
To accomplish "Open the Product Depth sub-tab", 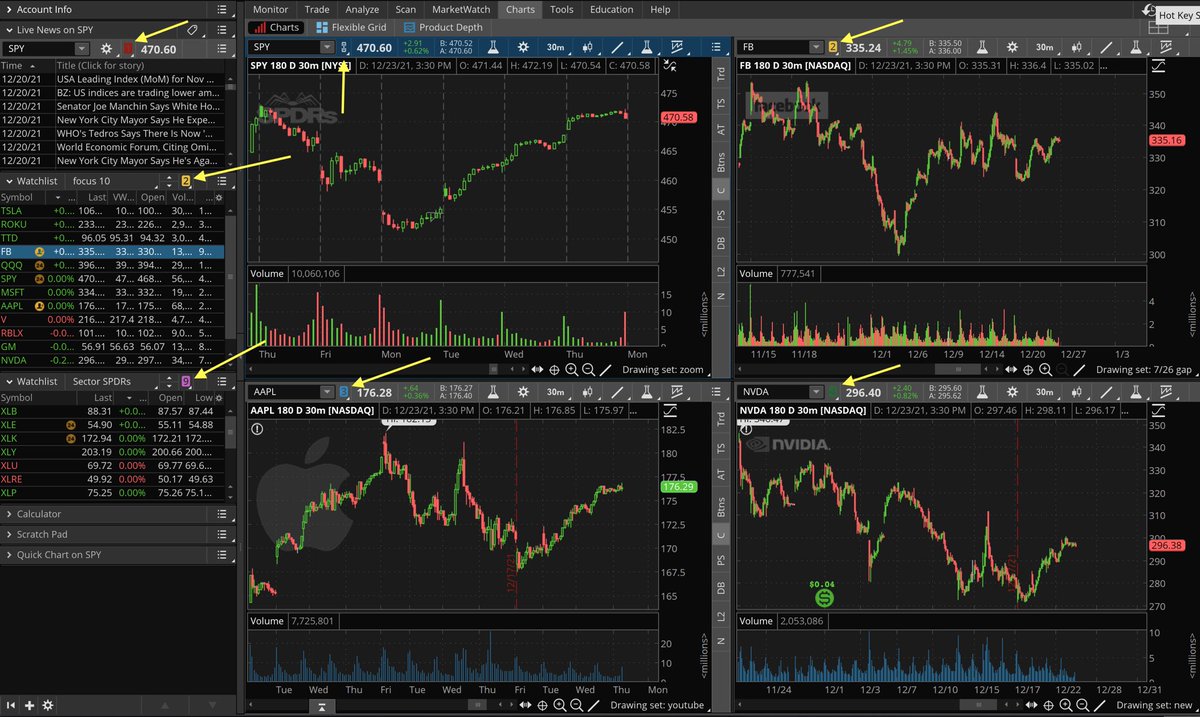I will [442, 27].
